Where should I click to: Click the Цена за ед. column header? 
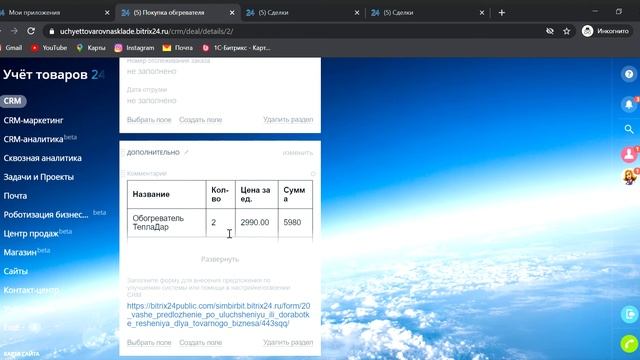257,194
